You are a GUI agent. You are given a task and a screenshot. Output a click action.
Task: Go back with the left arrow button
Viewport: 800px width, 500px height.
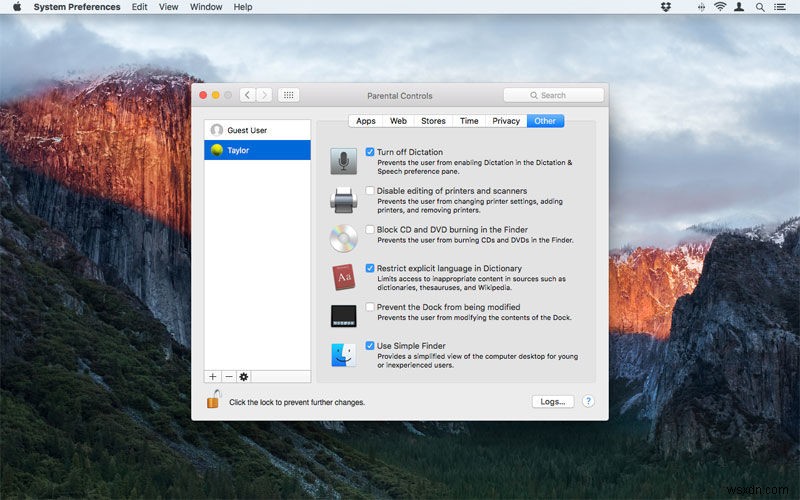tap(247, 95)
